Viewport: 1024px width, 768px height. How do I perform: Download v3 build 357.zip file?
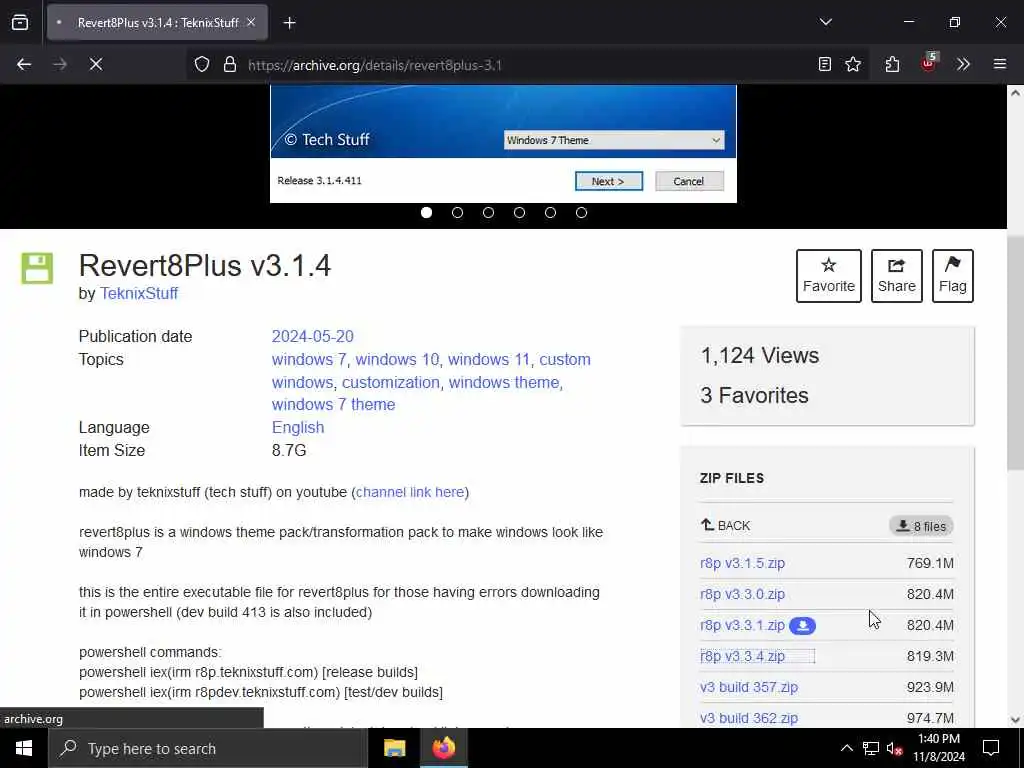tap(749, 687)
